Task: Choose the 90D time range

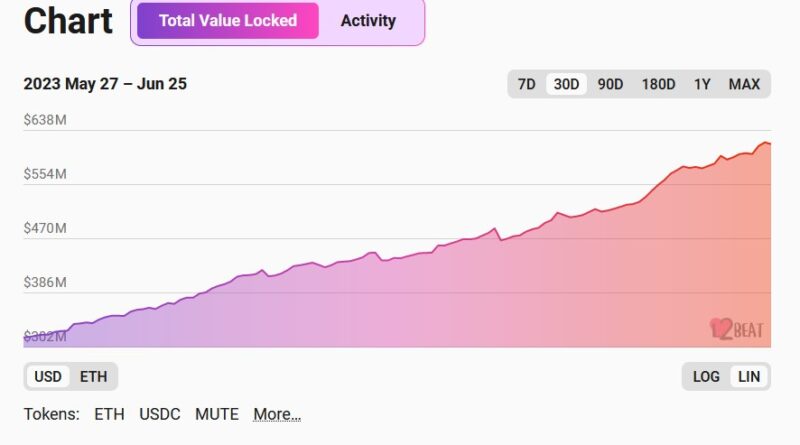Action: click(610, 84)
